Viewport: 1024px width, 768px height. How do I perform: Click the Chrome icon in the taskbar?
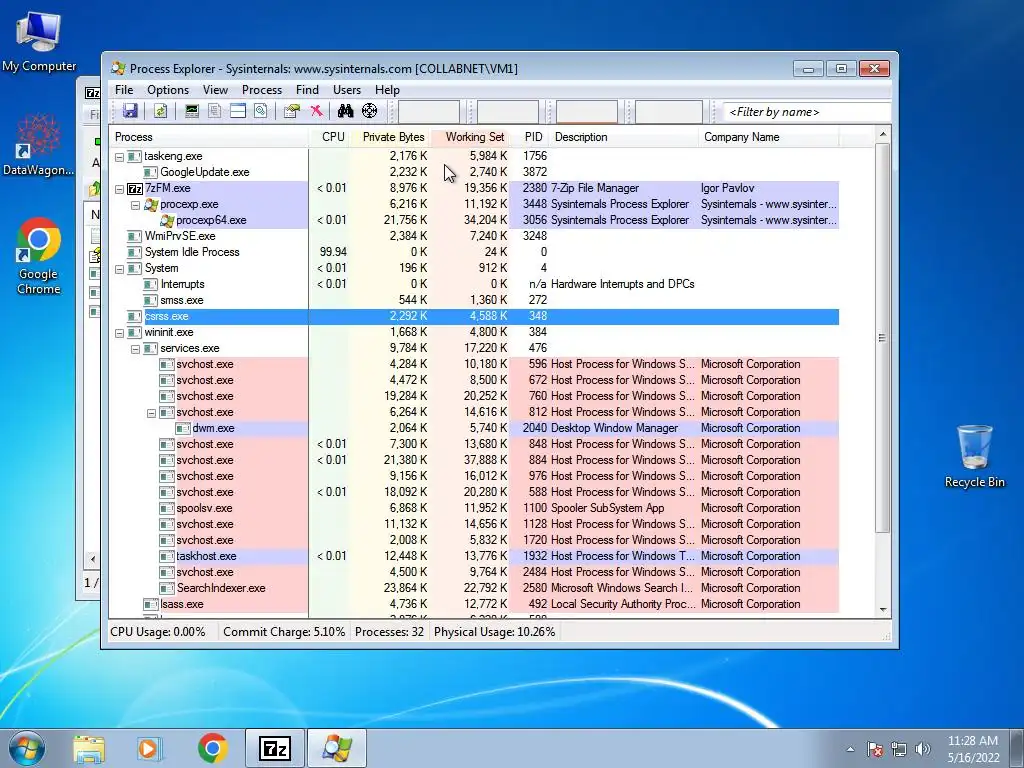[213, 748]
